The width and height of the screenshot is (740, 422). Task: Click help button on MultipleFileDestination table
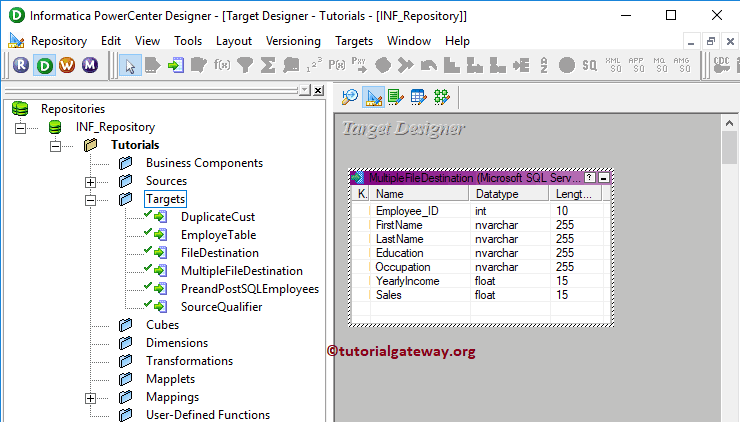click(589, 177)
